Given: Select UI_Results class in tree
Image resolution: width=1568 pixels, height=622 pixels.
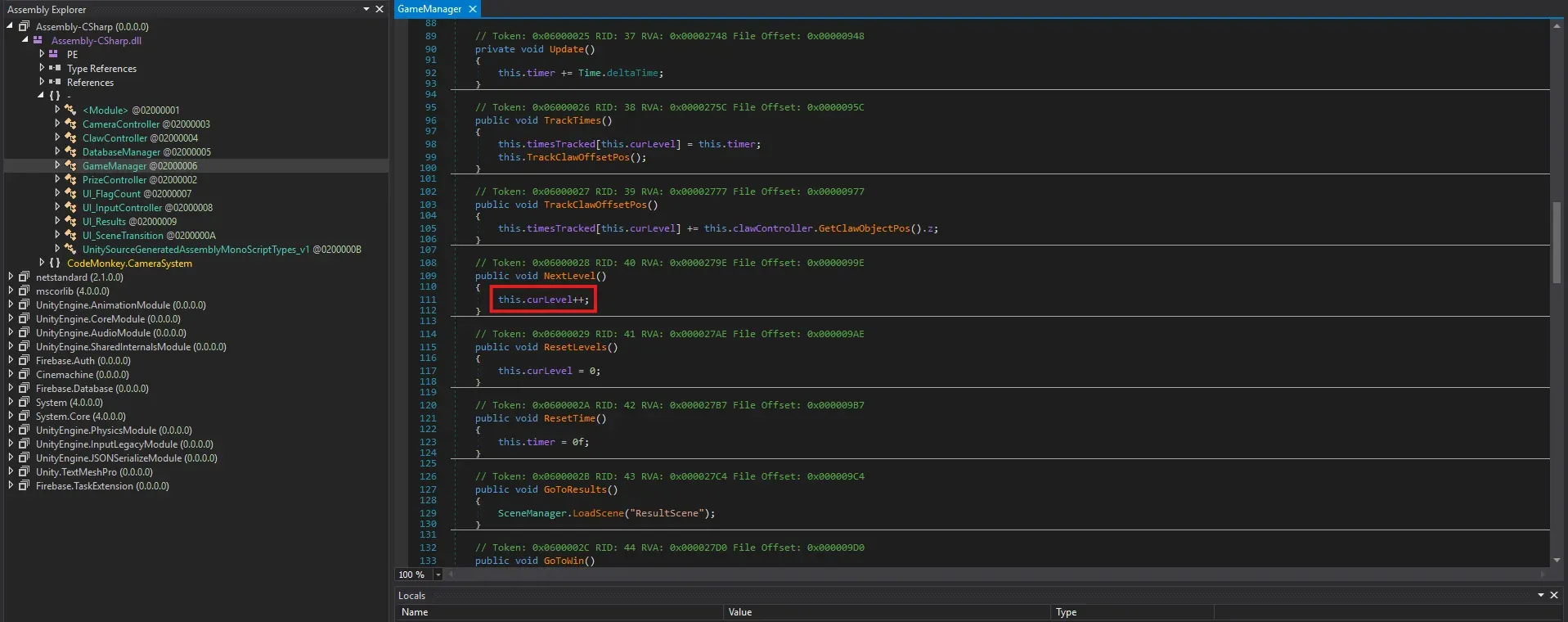Looking at the screenshot, I should tap(104, 222).
